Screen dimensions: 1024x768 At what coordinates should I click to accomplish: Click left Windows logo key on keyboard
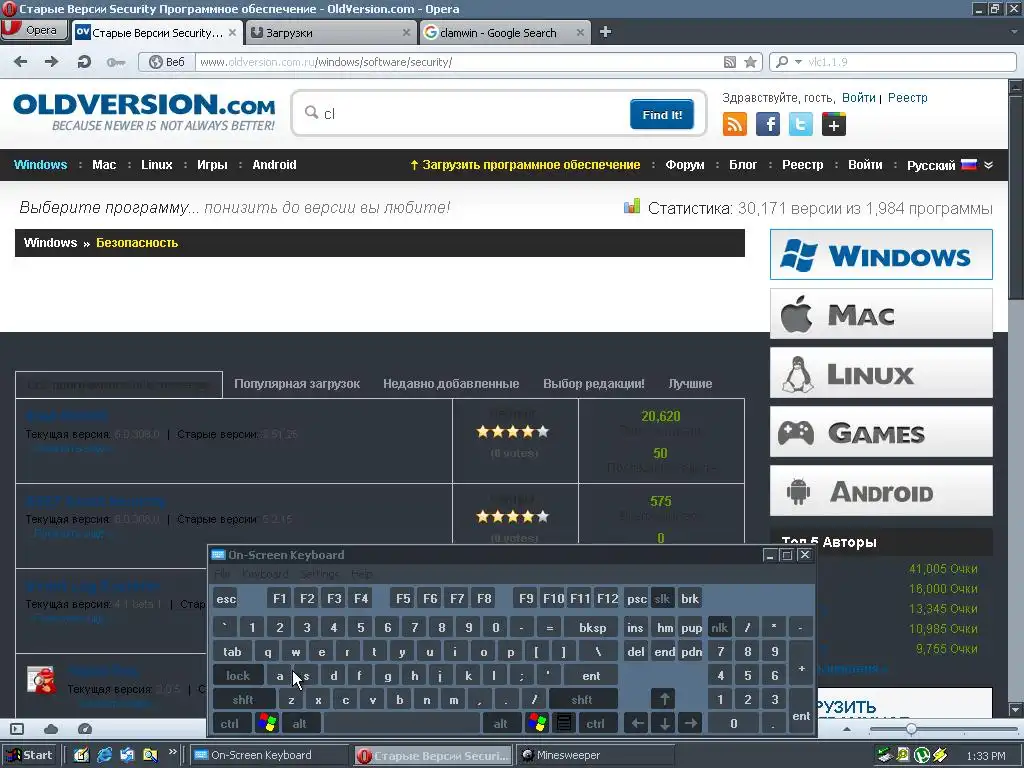[x=267, y=723]
